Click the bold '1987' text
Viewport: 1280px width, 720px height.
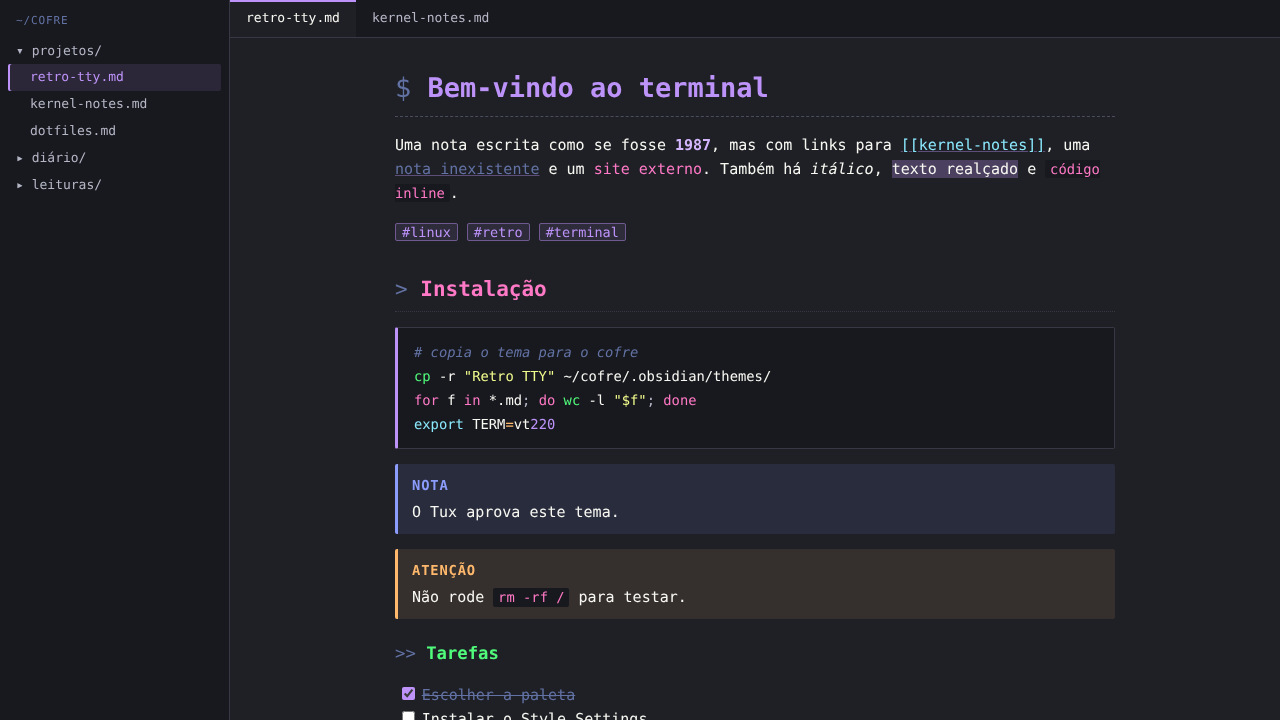click(693, 145)
